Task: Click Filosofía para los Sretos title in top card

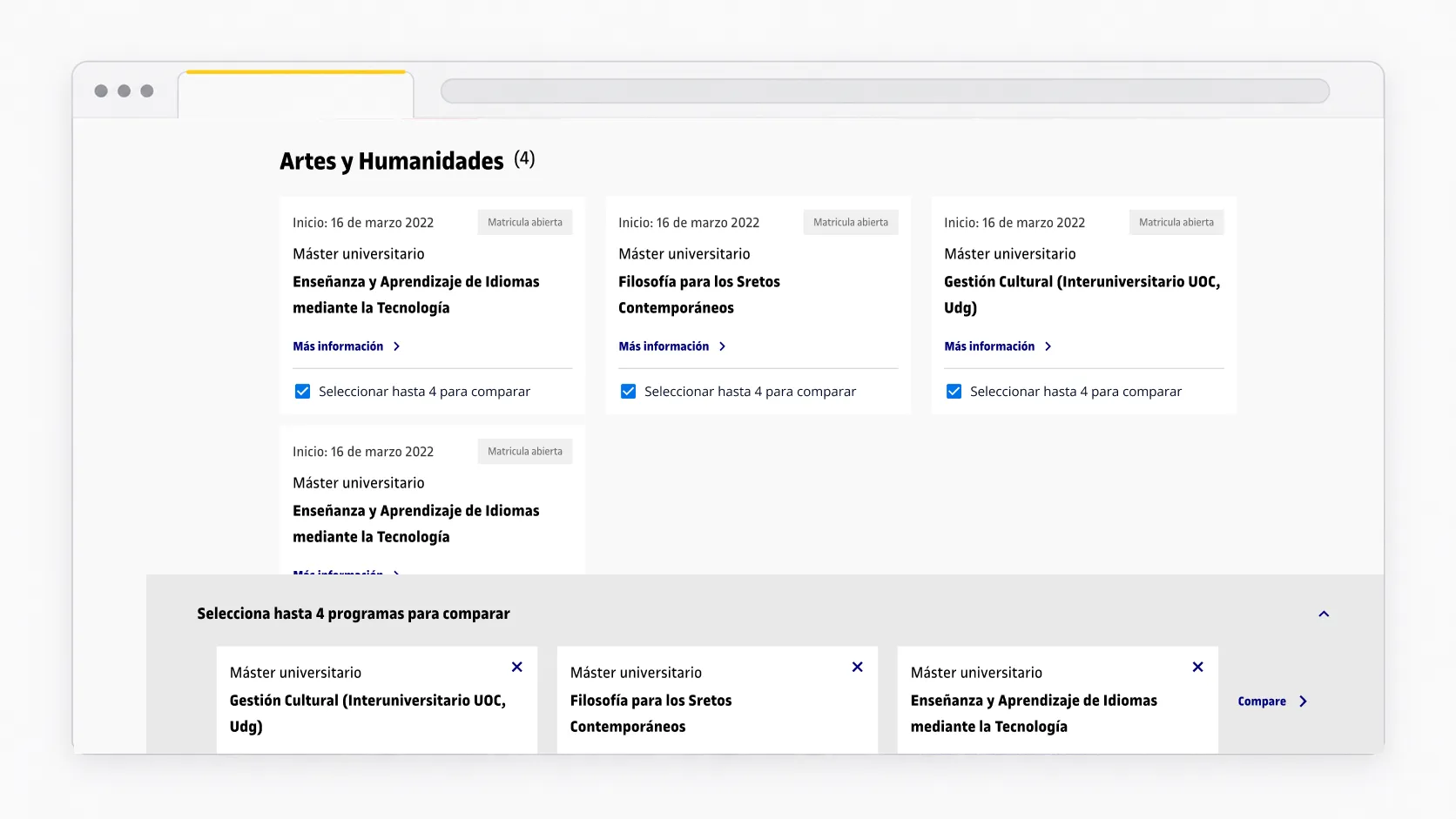Action: [699, 294]
